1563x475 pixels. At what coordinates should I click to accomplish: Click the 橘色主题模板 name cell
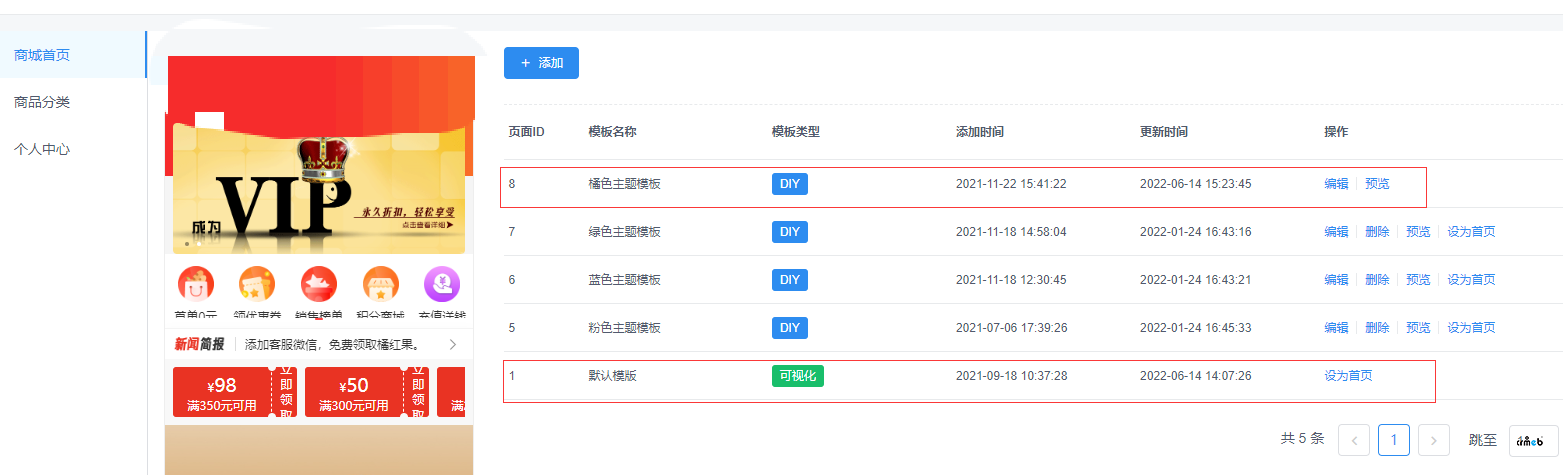pos(625,184)
